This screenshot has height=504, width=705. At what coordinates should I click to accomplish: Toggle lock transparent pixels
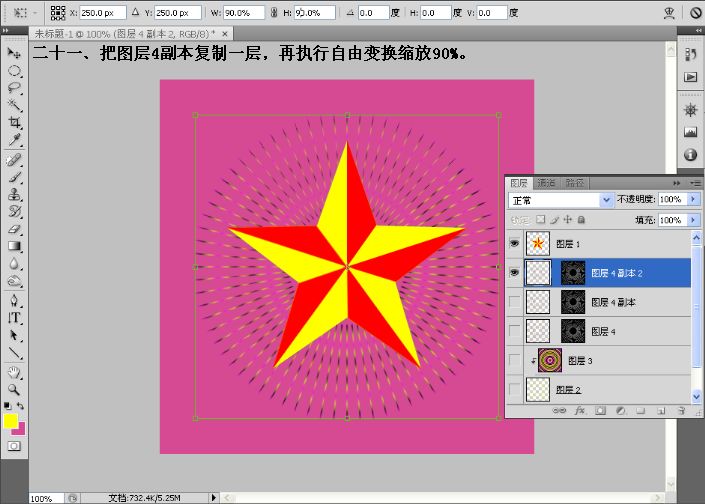[x=540, y=219]
